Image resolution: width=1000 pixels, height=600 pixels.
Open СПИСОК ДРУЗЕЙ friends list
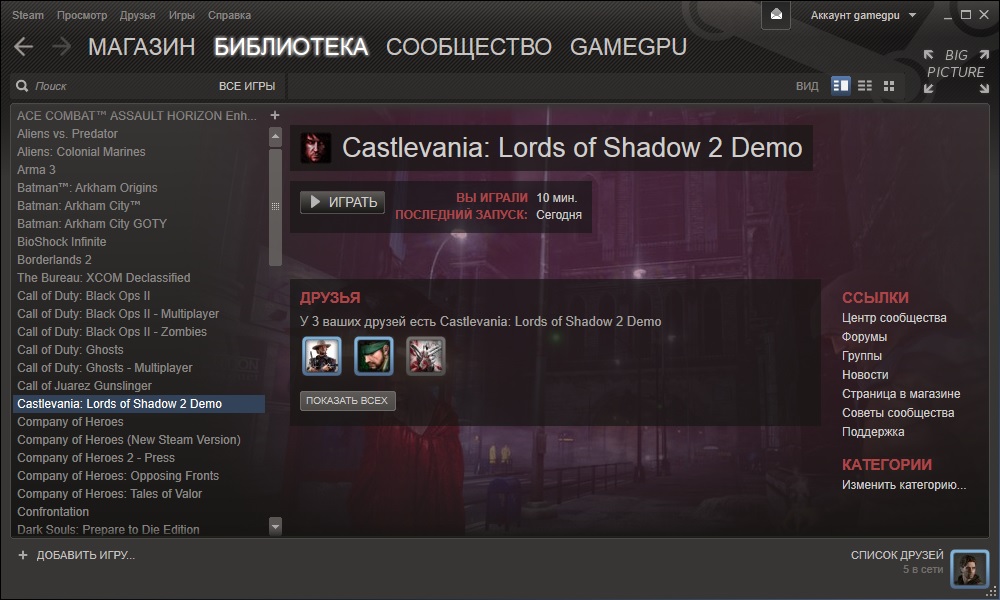pyautogui.click(x=897, y=555)
